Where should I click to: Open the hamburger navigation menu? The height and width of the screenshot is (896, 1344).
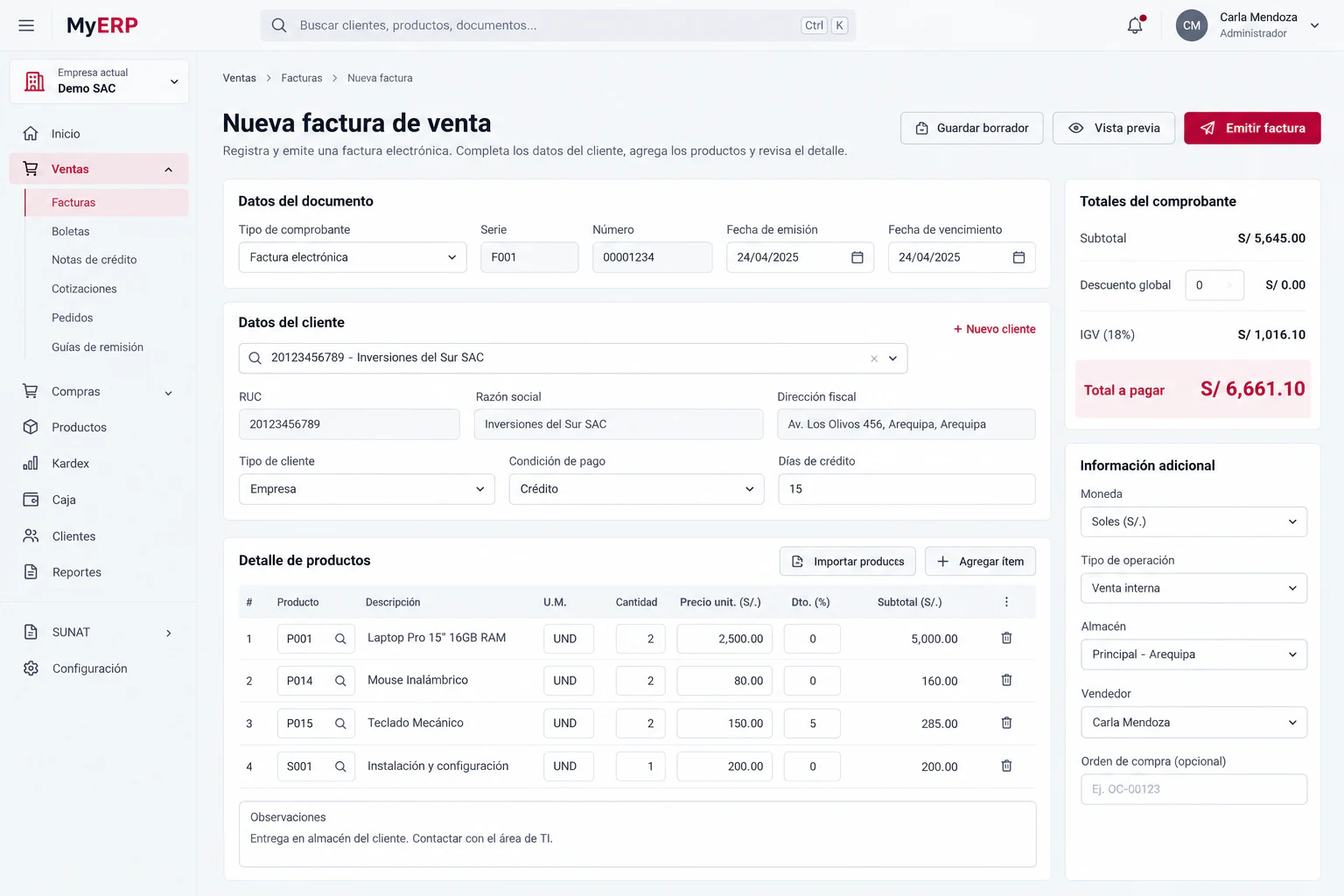(x=26, y=25)
